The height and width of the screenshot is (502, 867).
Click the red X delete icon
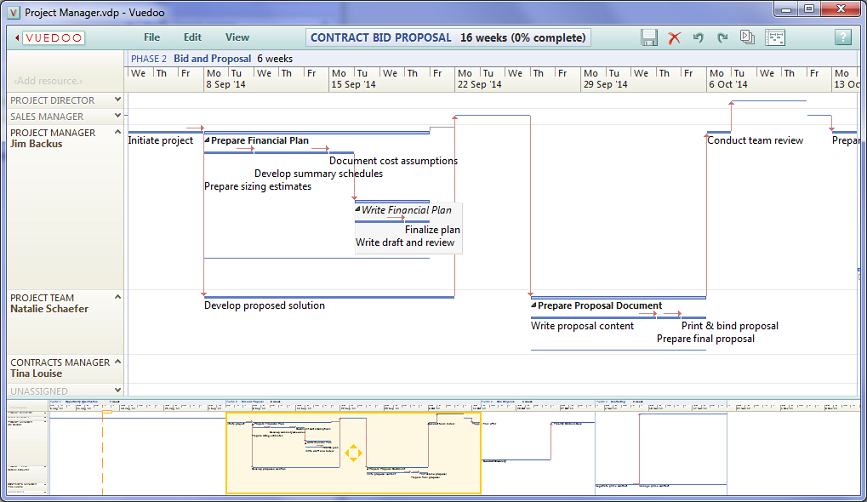(674, 38)
